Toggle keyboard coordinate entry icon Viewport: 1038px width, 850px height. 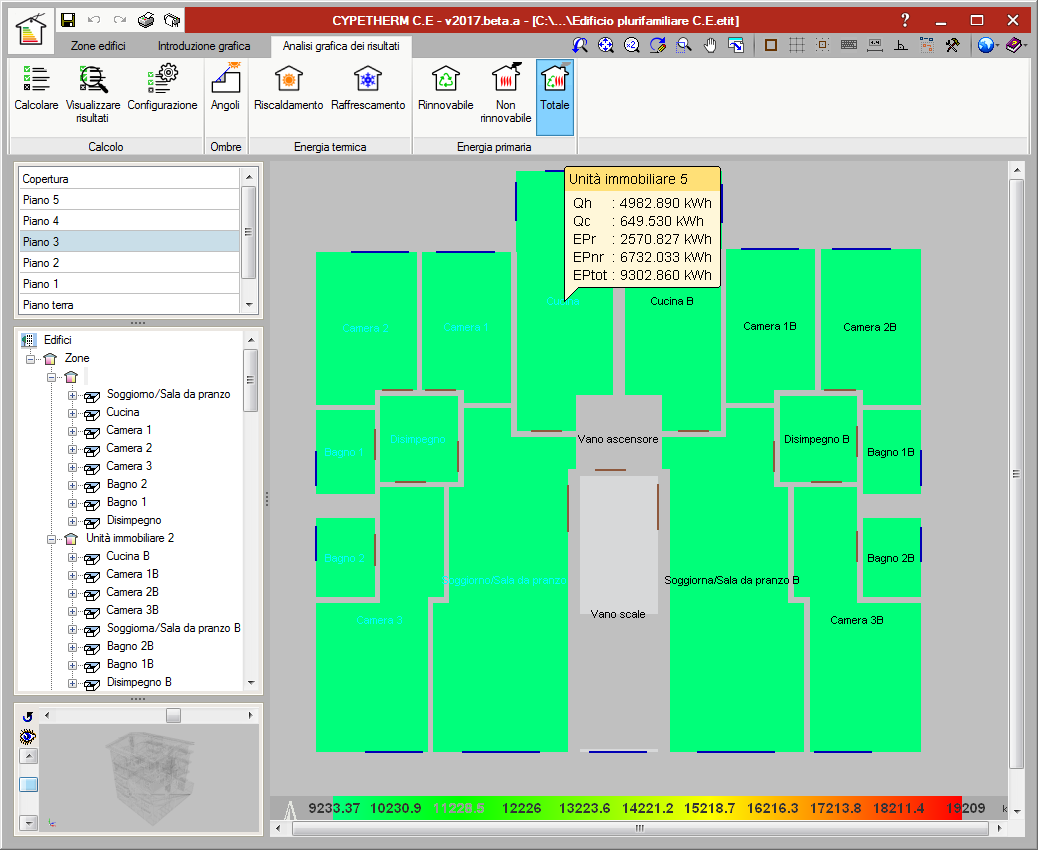(x=849, y=45)
